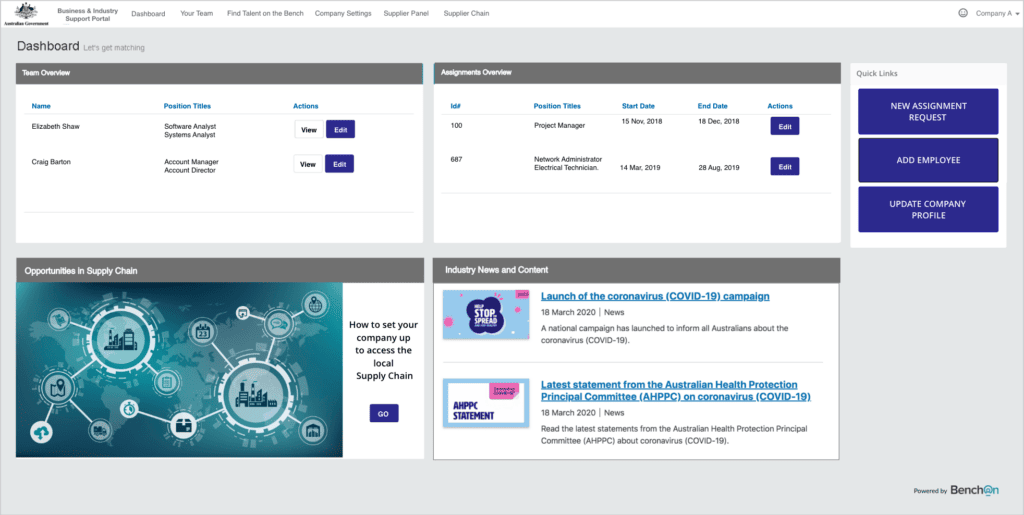The width and height of the screenshot is (1024, 515).
Task: Click the New Assignment Request quick link
Action: coord(927,111)
